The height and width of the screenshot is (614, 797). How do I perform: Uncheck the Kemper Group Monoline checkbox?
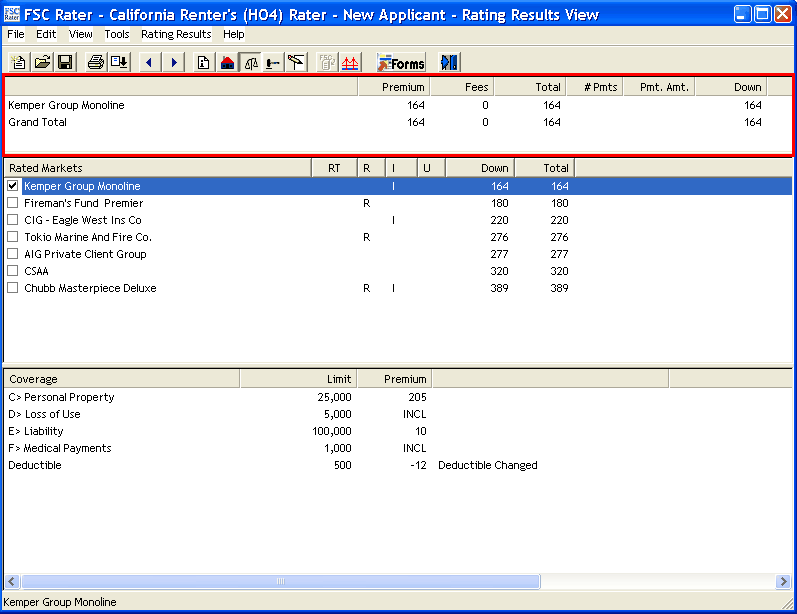click(x=13, y=186)
